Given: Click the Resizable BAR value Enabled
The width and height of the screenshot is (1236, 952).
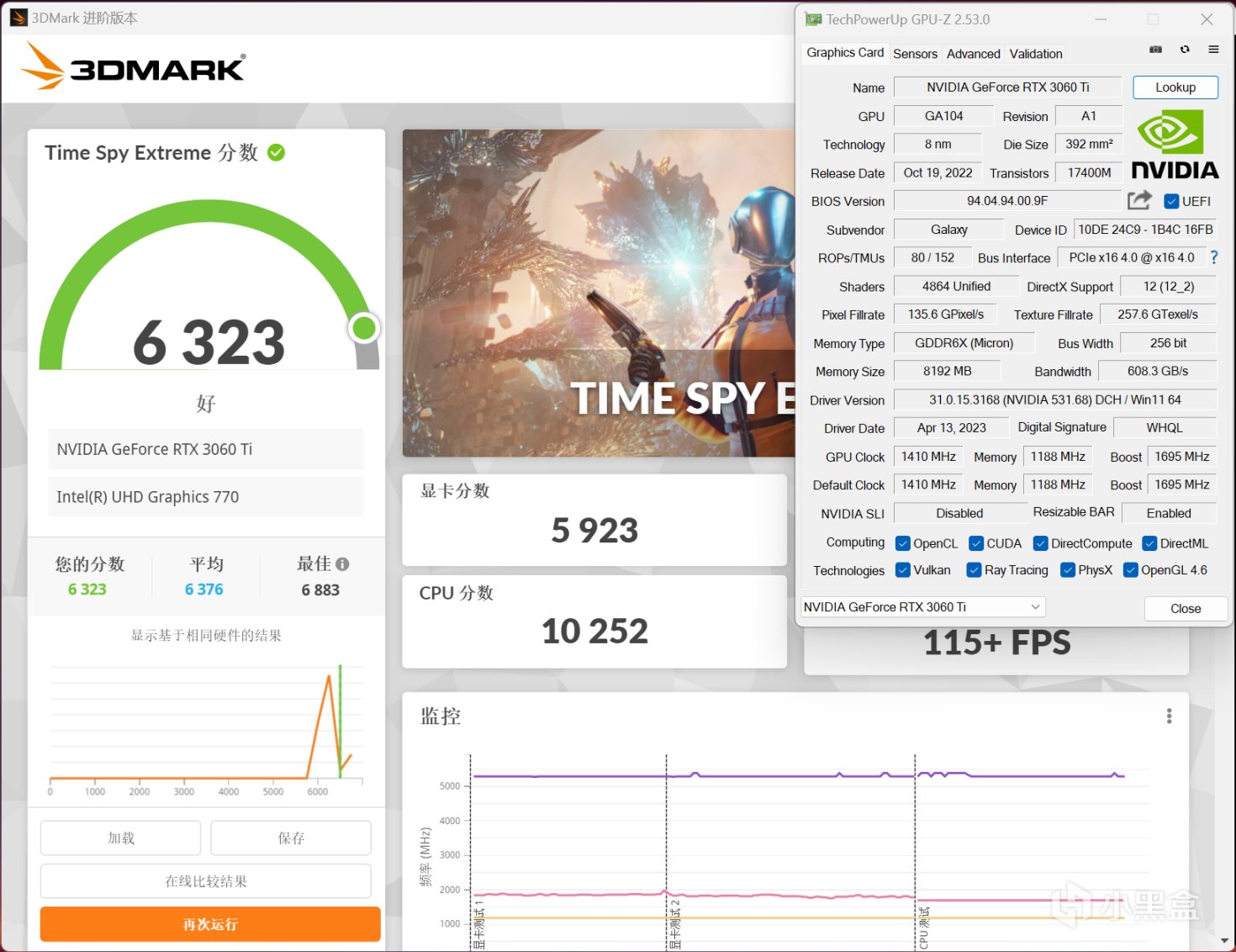Looking at the screenshot, I should tap(1169, 513).
